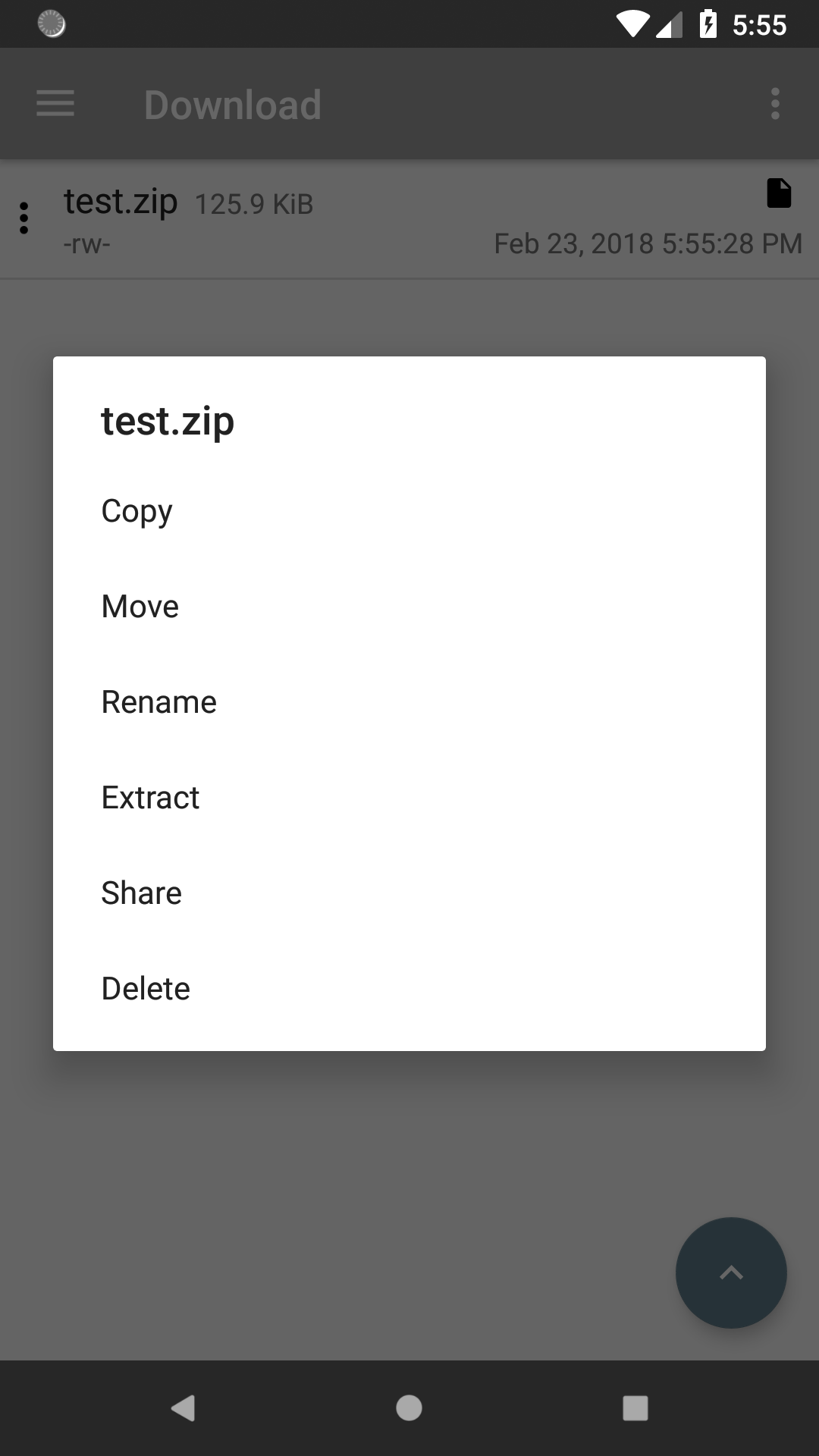Tap the Wi-Fi status icon

pyautogui.click(x=632, y=24)
